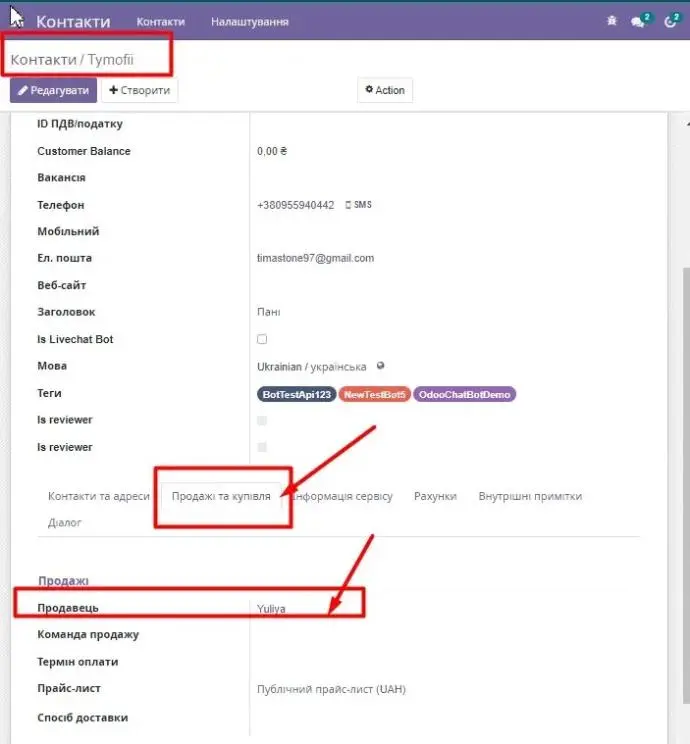Toggle the second Is reviewer checkbox
This screenshot has height=744, width=690.
262,447
